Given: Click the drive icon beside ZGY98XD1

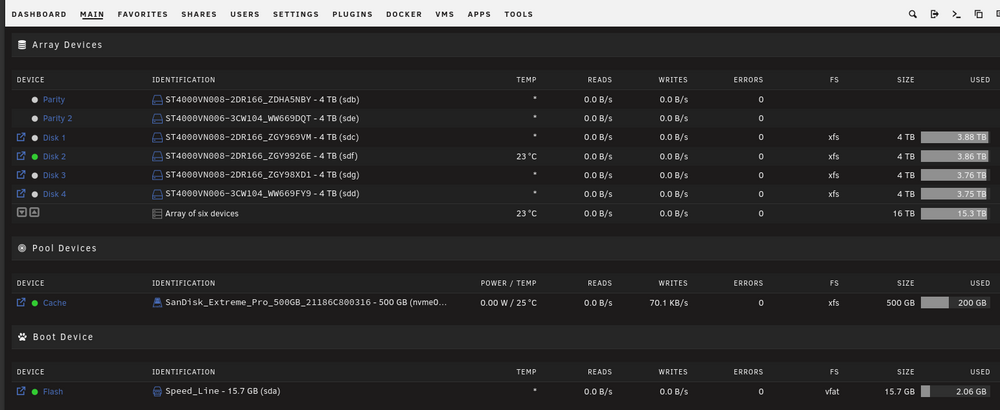Looking at the screenshot, I should [x=157, y=175].
